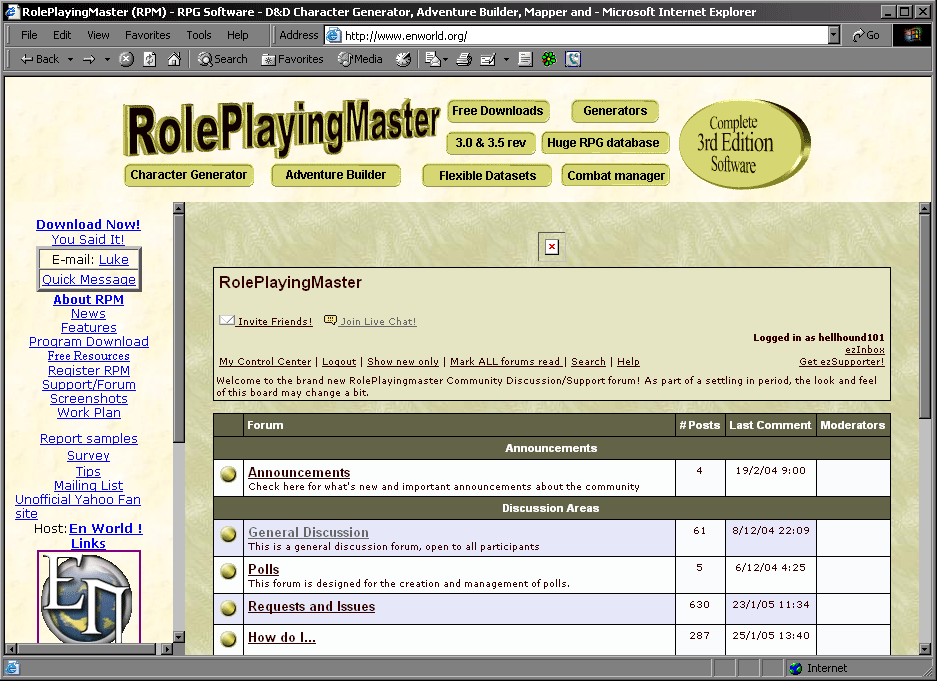
Task: Click the forum frame's scroll down arrow
Action: (924, 649)
